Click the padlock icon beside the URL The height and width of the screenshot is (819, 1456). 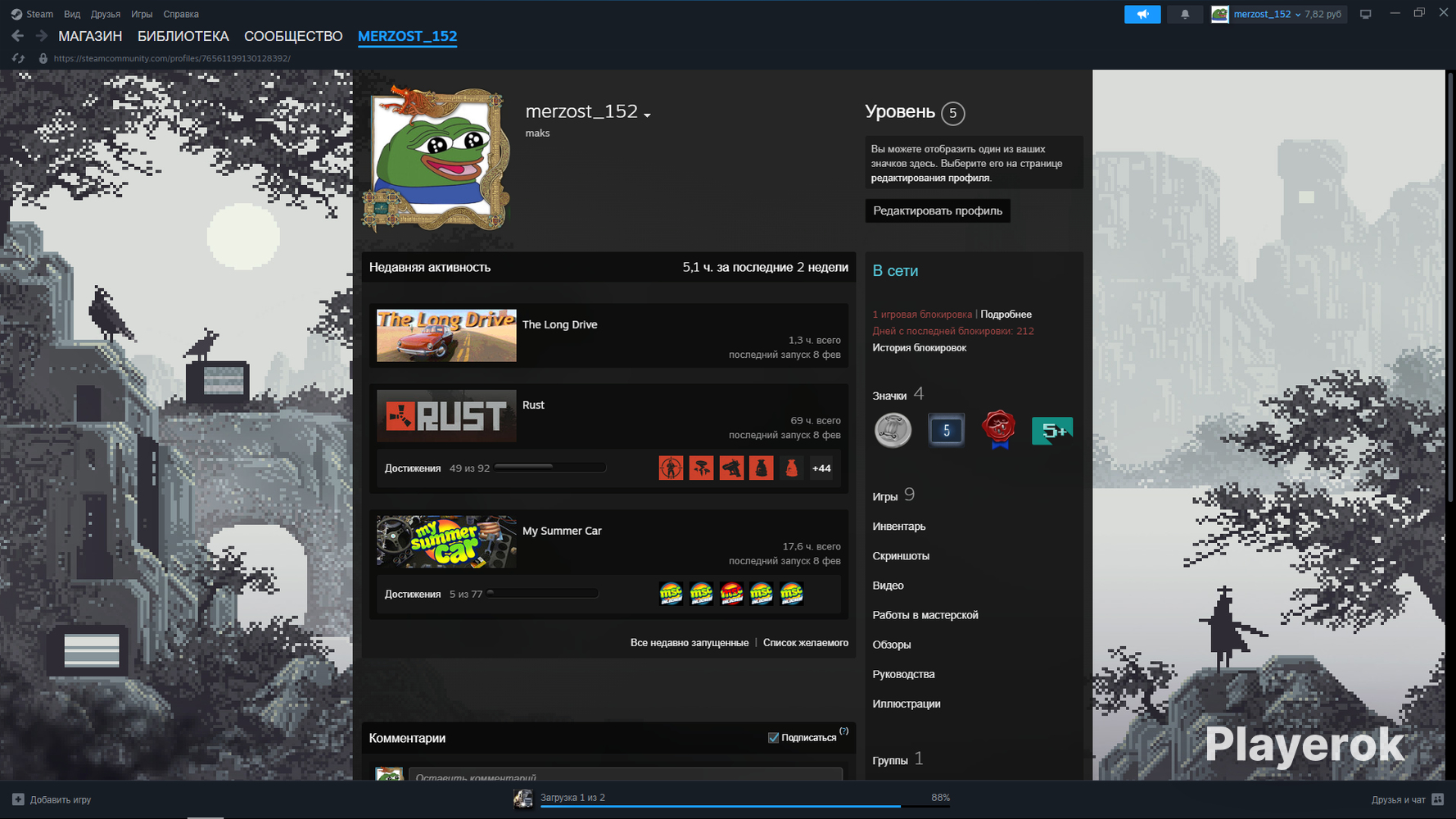point(43,58)
